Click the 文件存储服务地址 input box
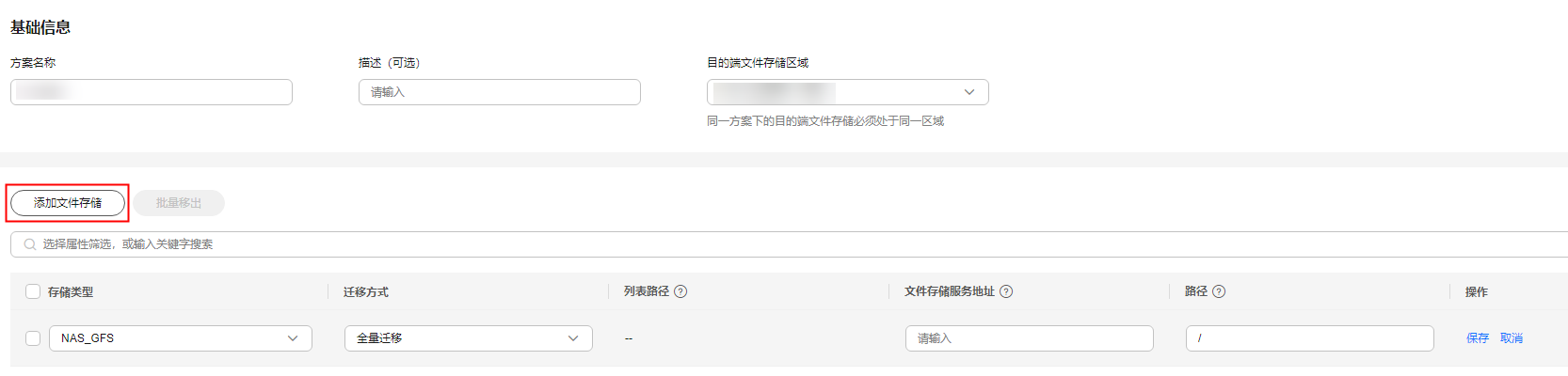 [1030, 338]
